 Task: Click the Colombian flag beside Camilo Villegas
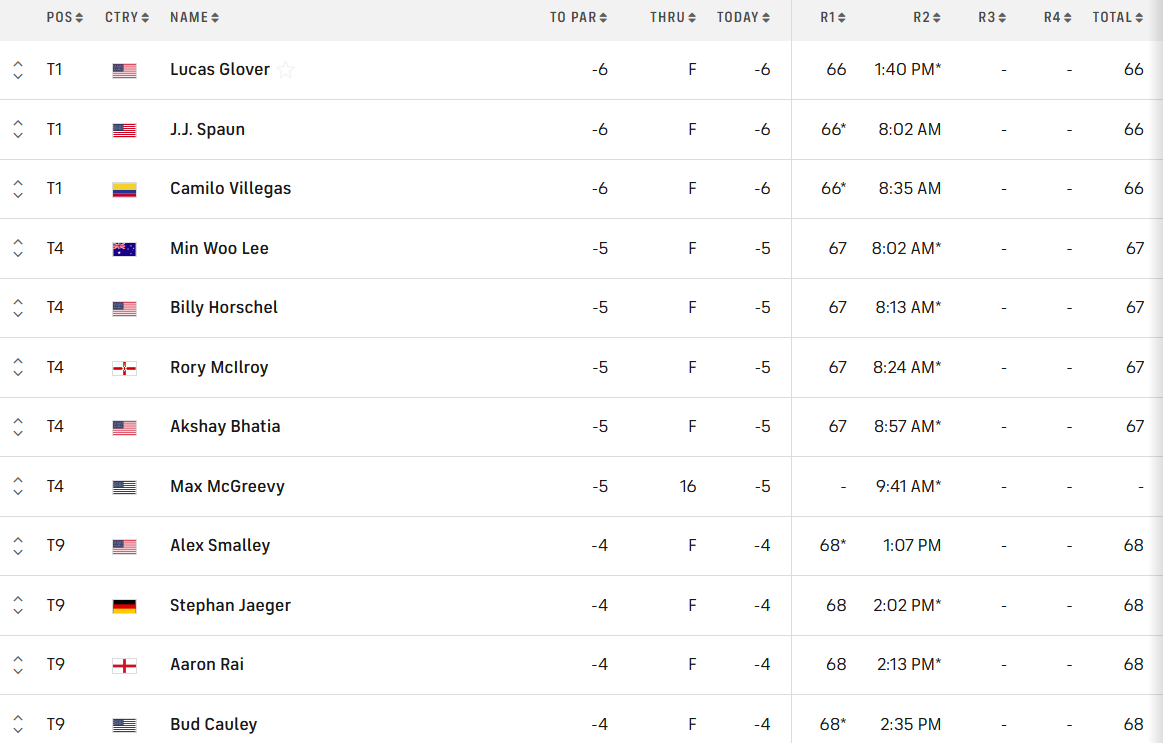(124, 189)
